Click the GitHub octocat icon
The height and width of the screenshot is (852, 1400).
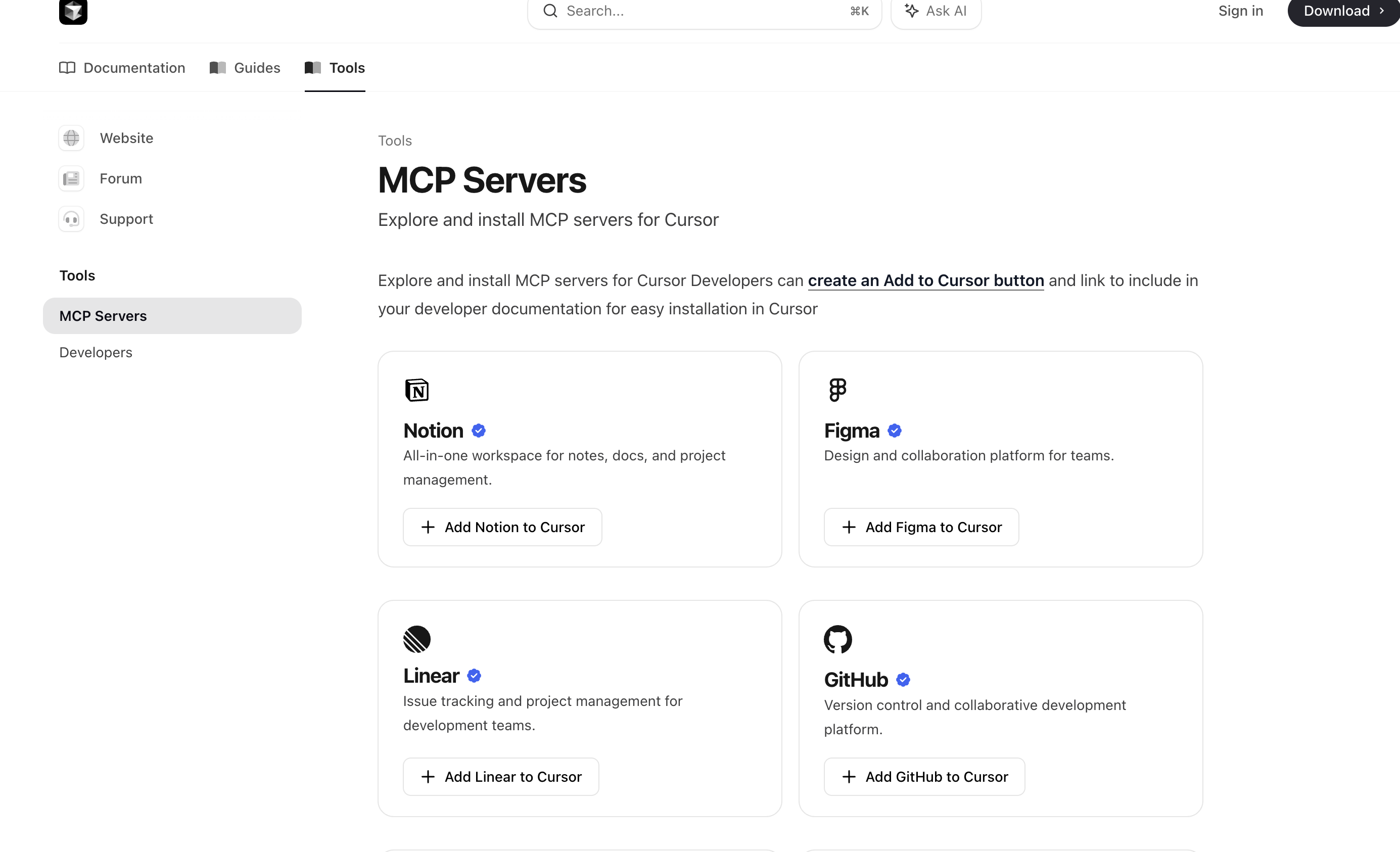(837, 639)
